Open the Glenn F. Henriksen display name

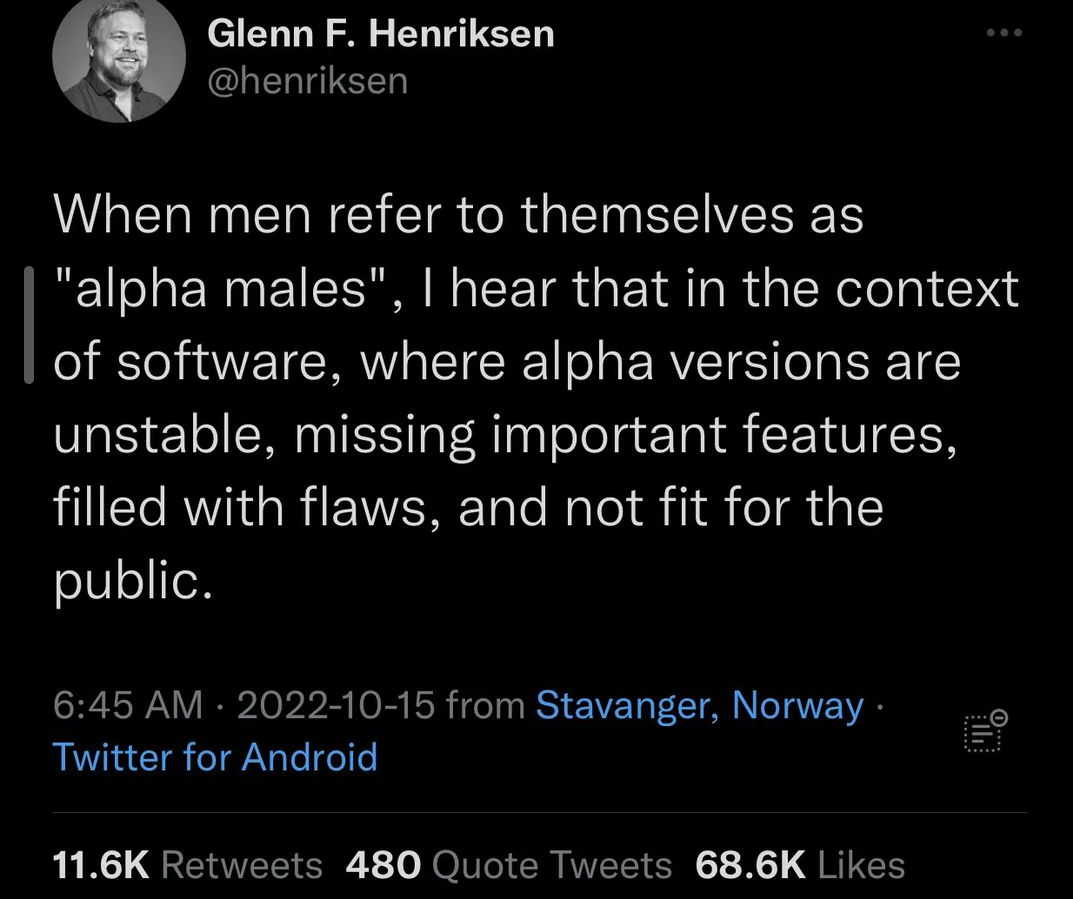(x=380, y=34)
